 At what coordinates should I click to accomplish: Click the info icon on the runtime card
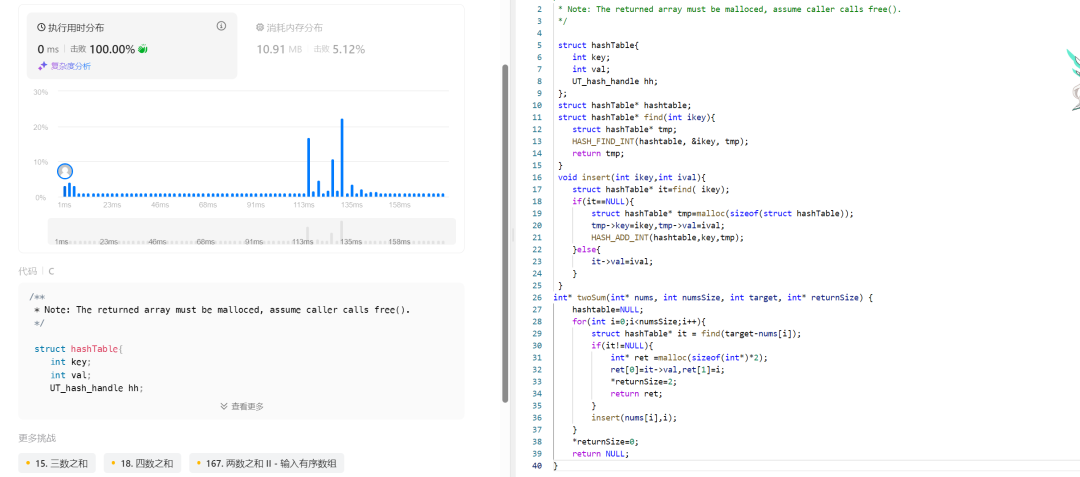pos(221,26)
